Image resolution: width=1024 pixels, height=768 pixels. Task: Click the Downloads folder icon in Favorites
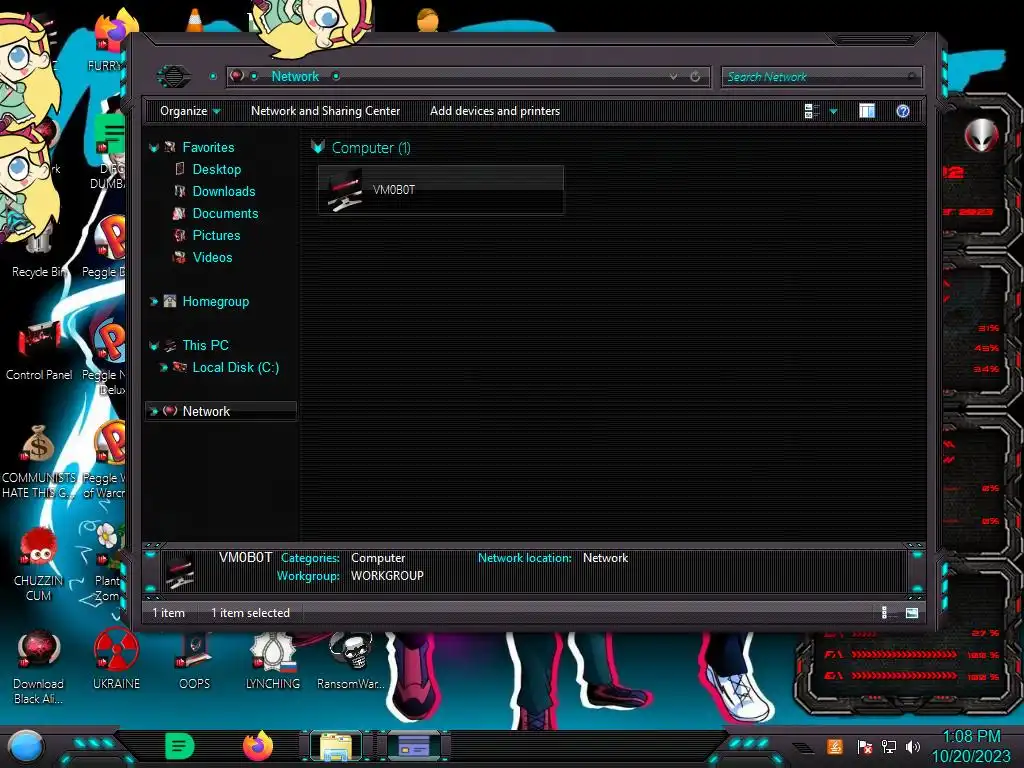click(x=180, y=191)
